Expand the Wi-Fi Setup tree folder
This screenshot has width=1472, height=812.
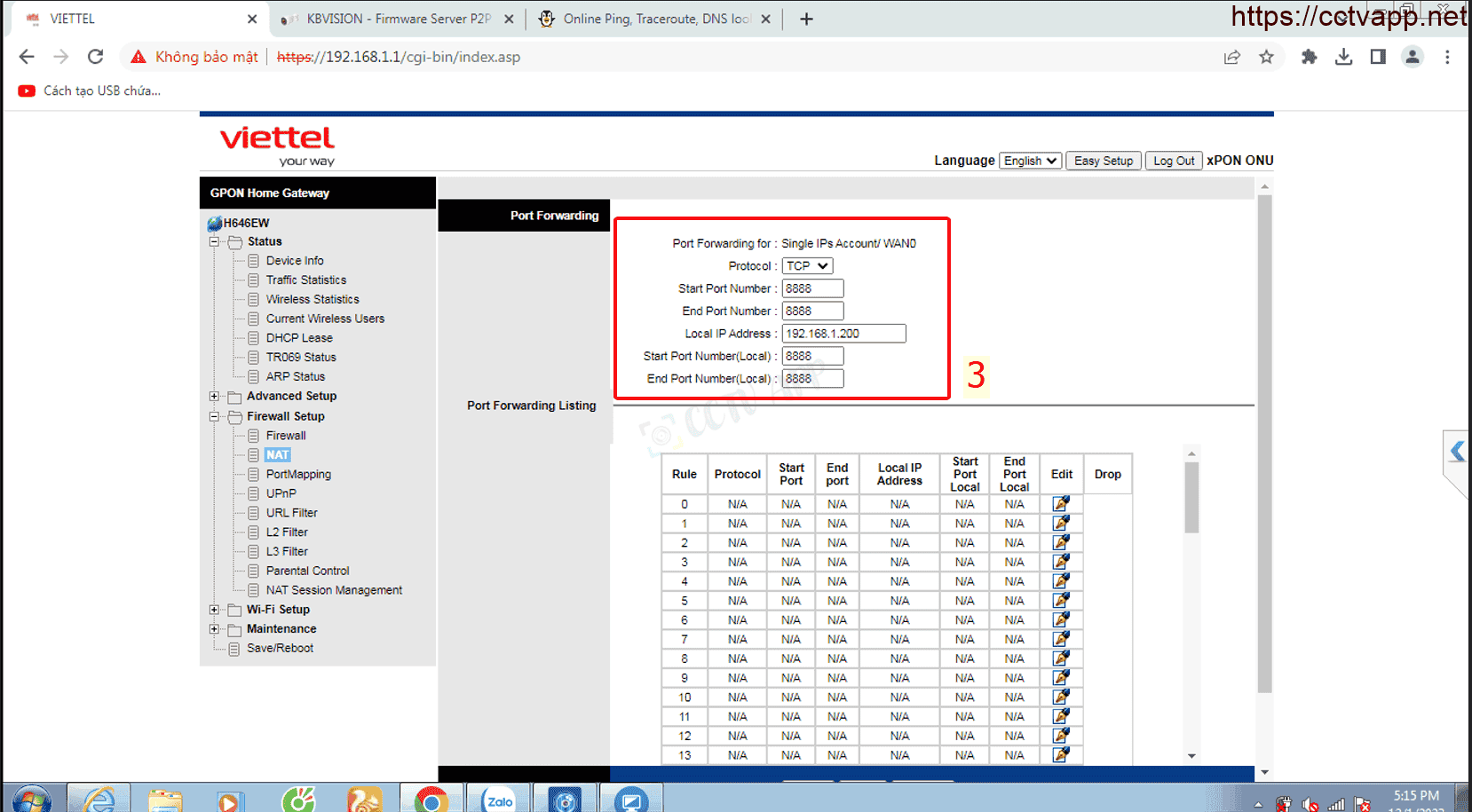(214, 610)
